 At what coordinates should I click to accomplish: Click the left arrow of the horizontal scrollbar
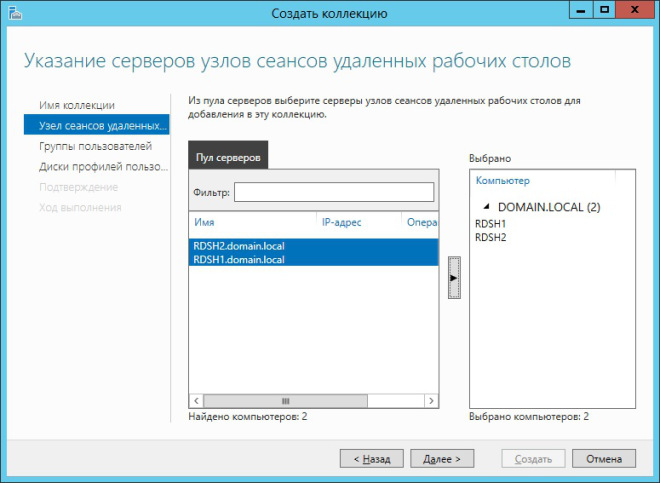pyautogui.click(x=195, y=400)
